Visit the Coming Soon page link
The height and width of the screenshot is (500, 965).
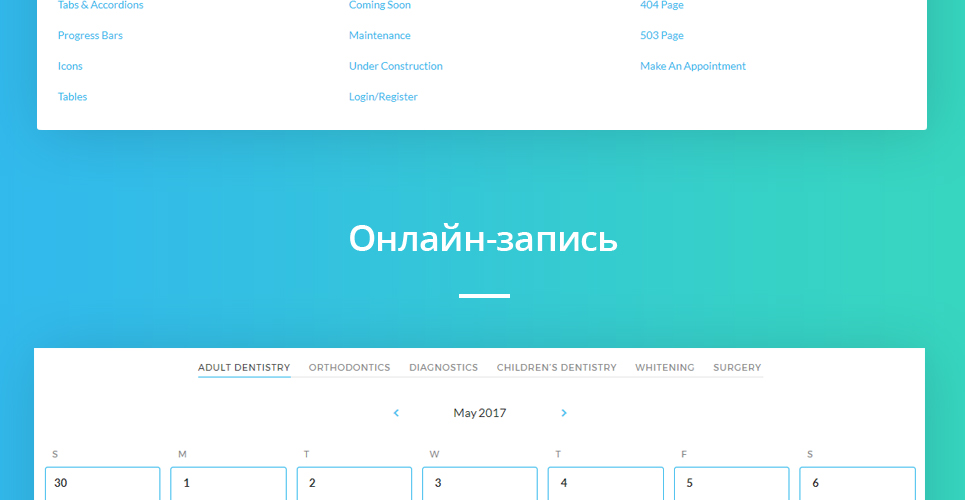[380, 5]
